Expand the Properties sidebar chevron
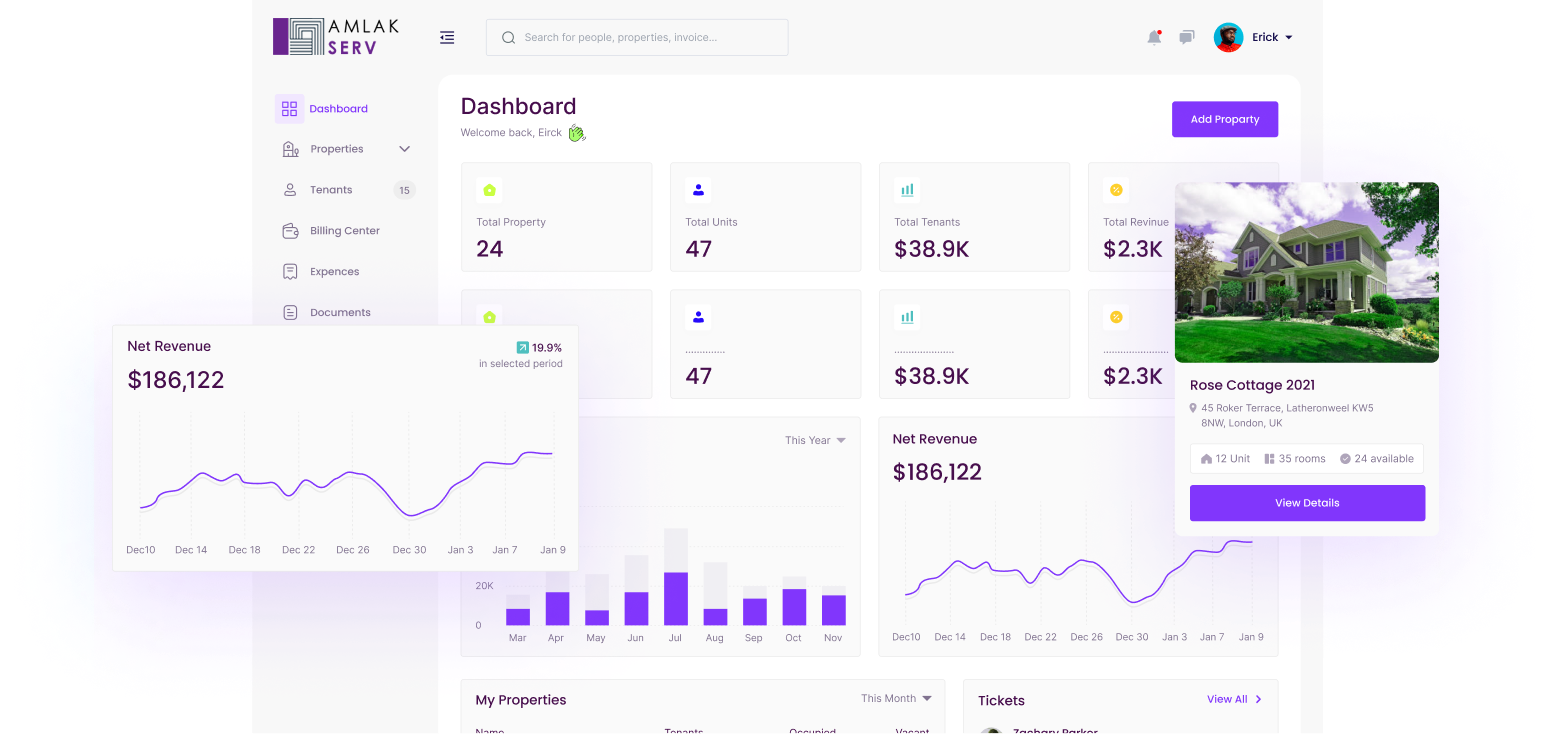 click(404, 149)
